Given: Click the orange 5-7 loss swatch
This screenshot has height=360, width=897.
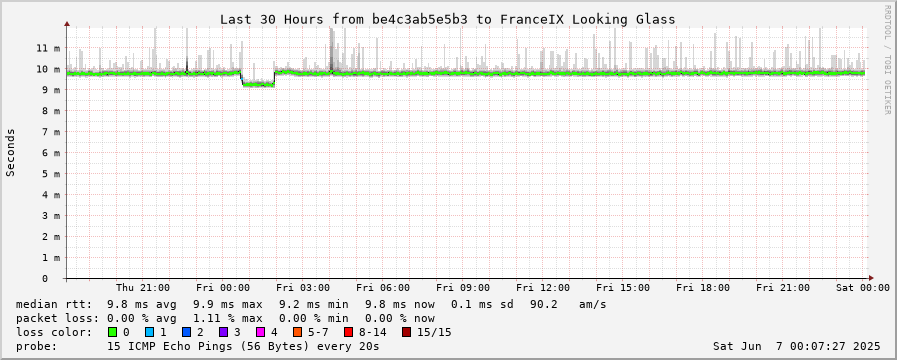Looking at the screenshot, I should [297, 332].
